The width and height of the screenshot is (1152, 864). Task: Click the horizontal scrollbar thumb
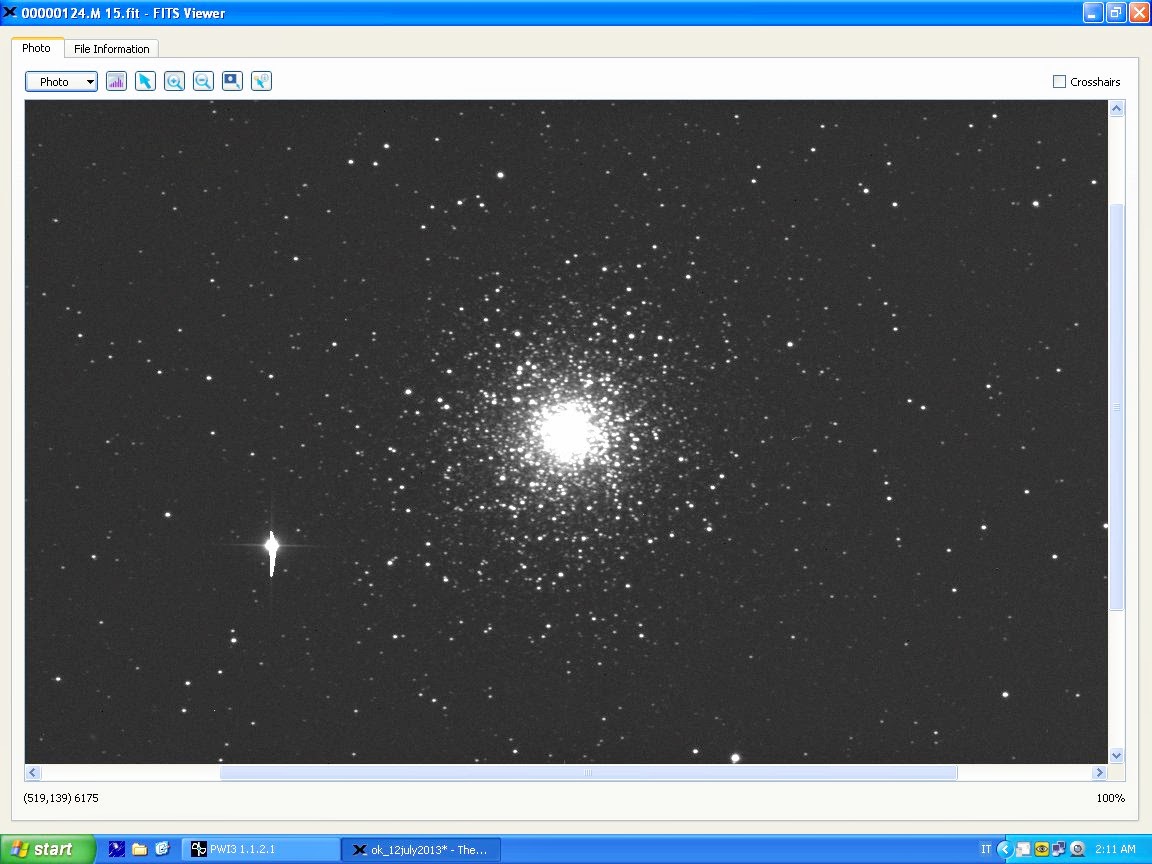point(588,773)
